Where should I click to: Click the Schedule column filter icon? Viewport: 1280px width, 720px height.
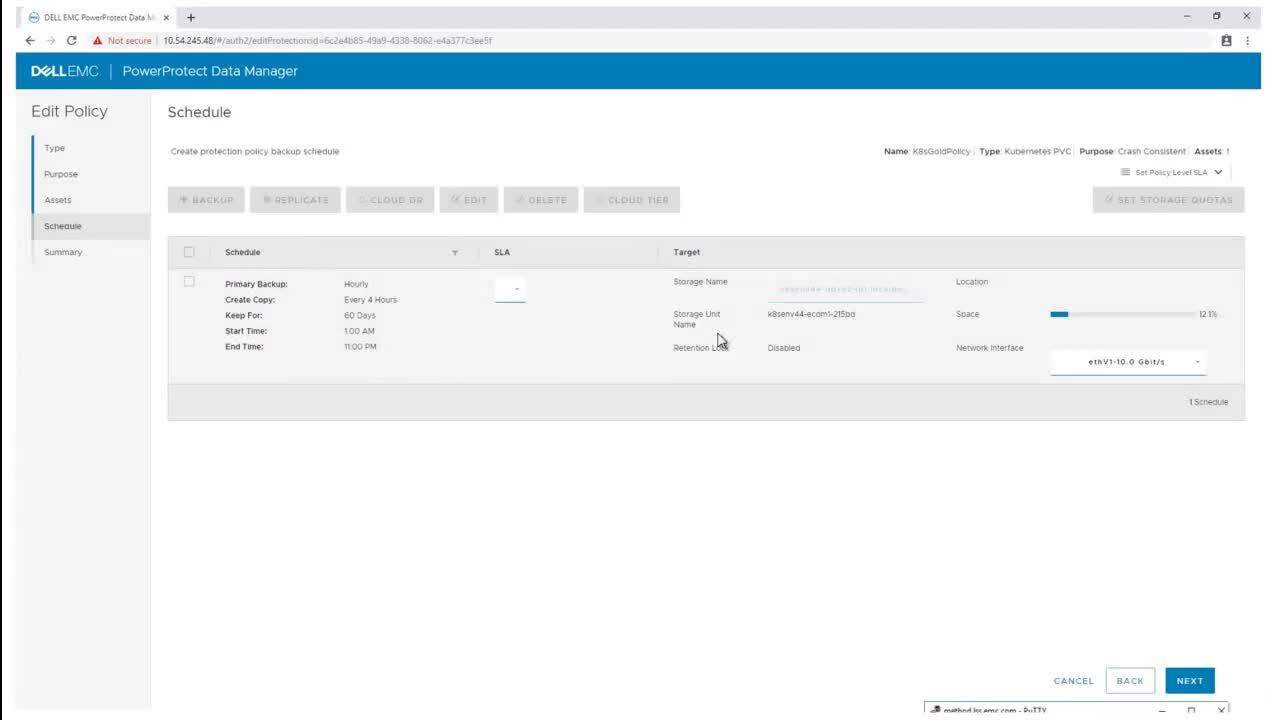[455, 253]
